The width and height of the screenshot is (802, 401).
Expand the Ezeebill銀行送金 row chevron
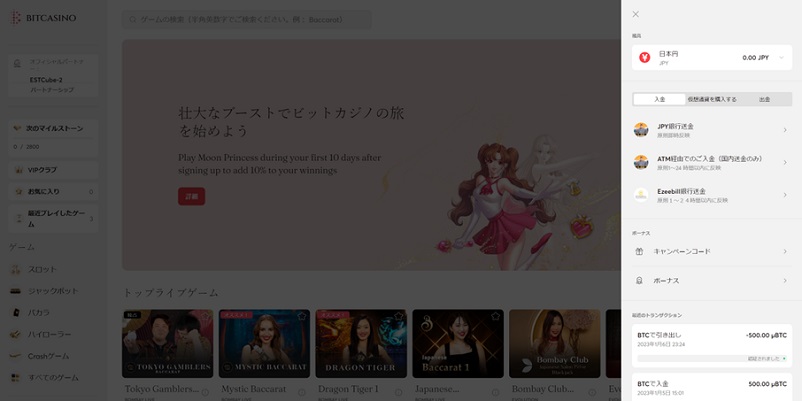[785, 195]
